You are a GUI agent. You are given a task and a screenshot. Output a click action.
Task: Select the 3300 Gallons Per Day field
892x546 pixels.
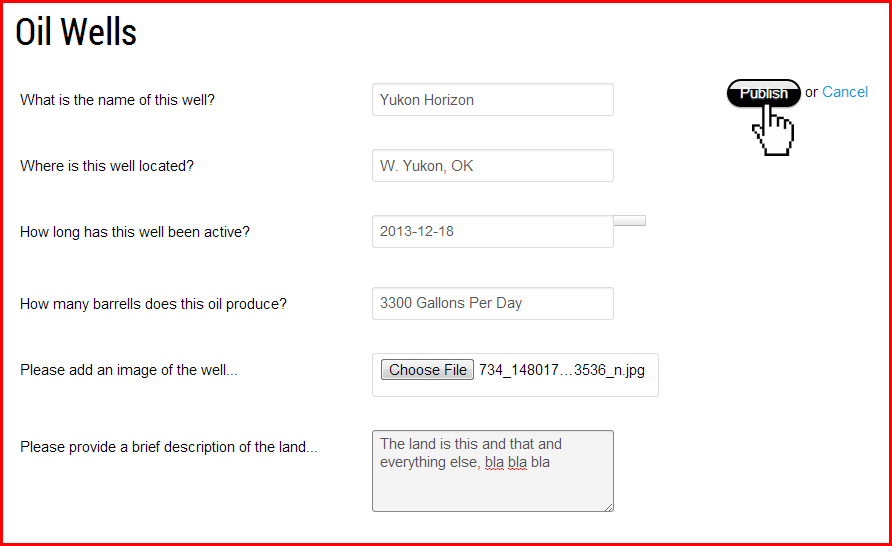pos(492,303)
